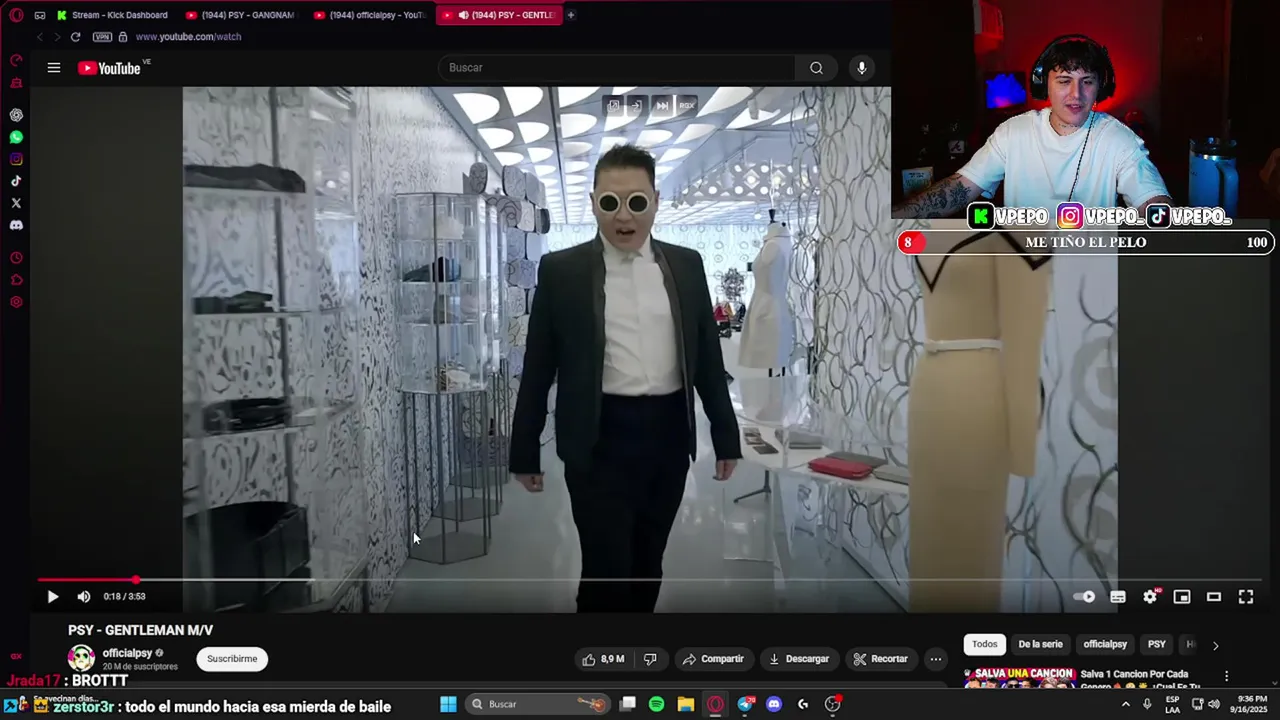Click the Suscribirme button
Viewport: 1280px width, 720px height.
pyautogui.click(x=232, y=659)
